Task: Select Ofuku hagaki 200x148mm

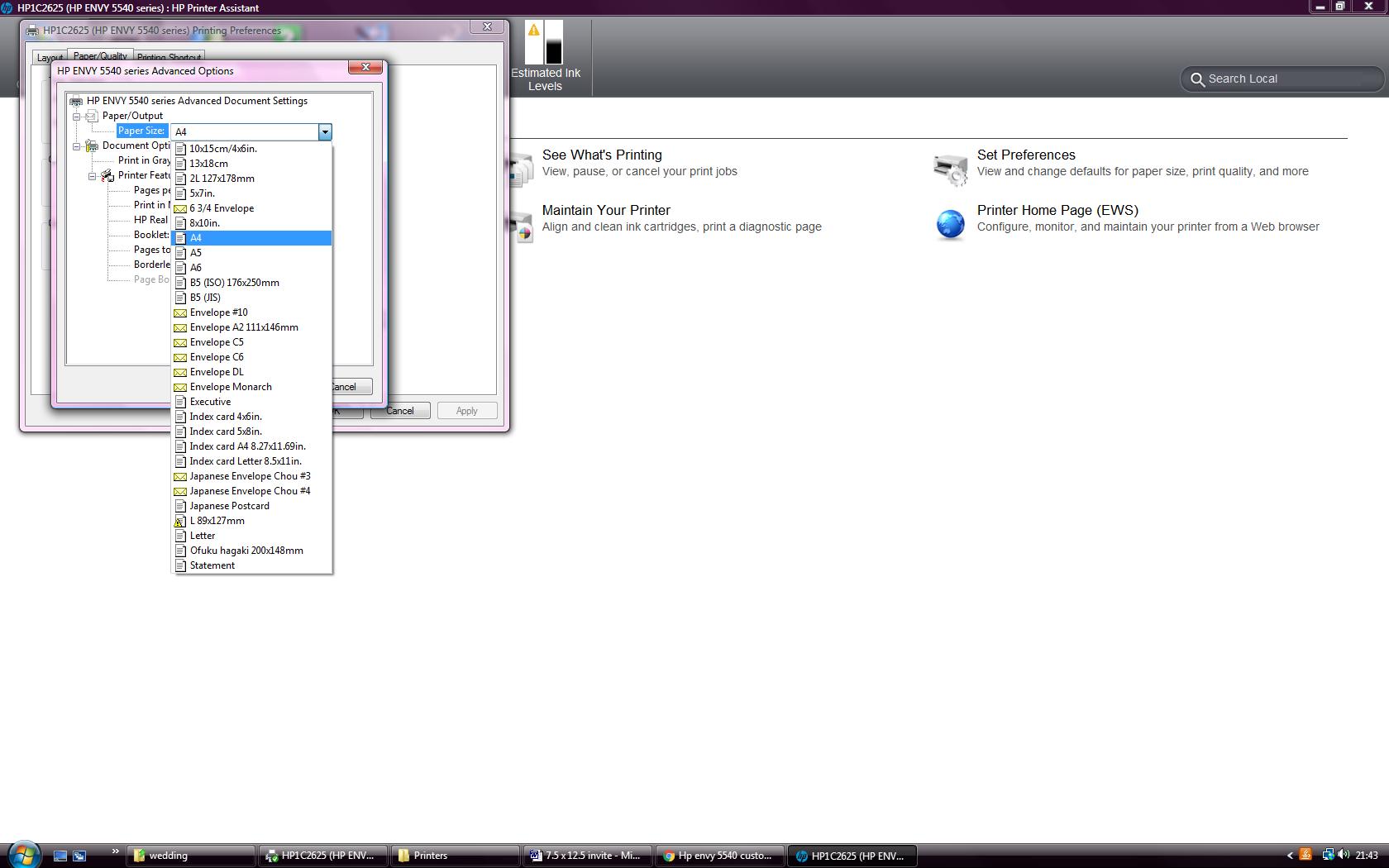Action: pos(251,551)
